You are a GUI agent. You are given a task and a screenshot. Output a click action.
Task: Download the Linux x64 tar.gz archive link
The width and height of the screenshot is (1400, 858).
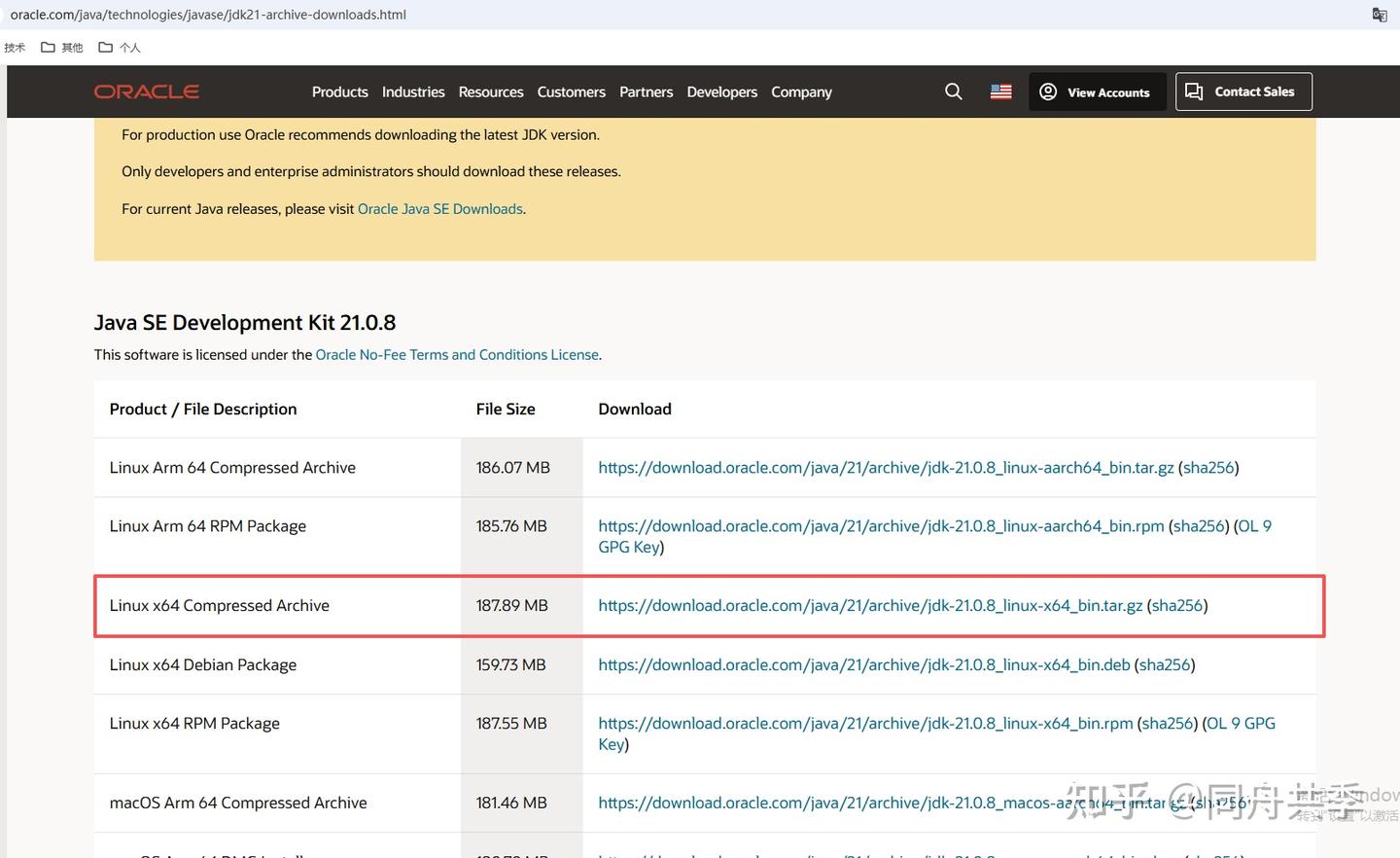point(870,606)
